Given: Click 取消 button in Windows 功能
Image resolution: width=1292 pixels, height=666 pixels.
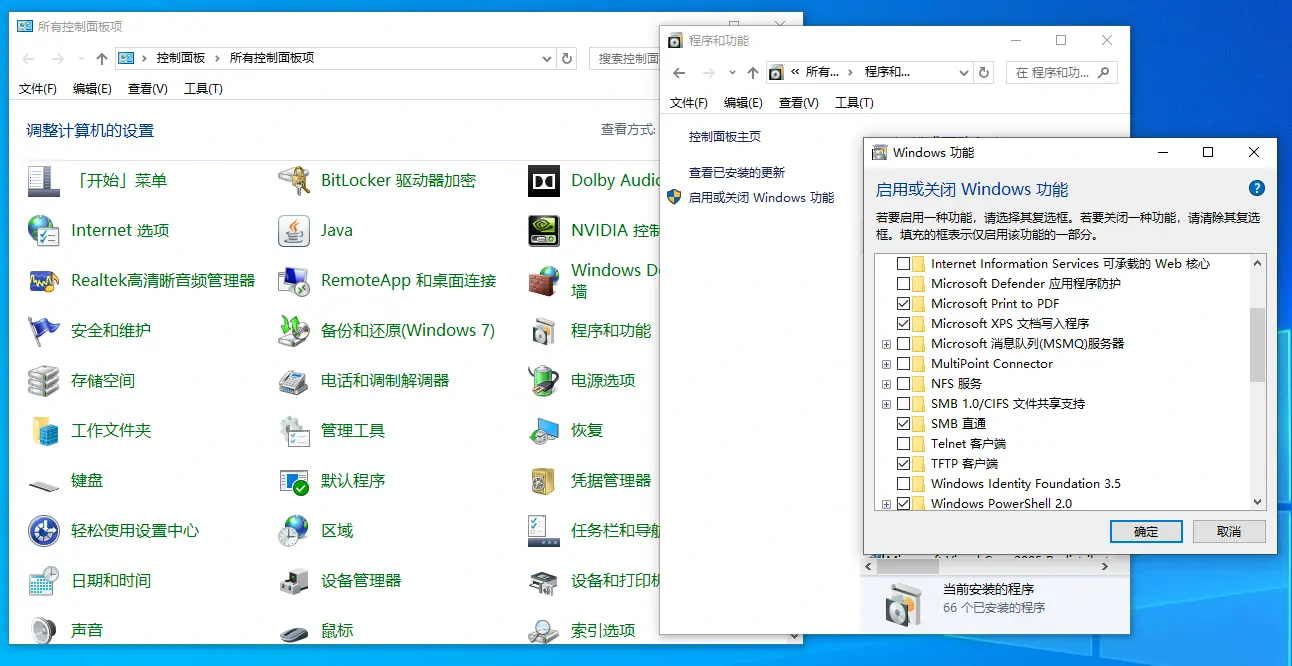Looking at the screenshot, I should point(1229,532).
